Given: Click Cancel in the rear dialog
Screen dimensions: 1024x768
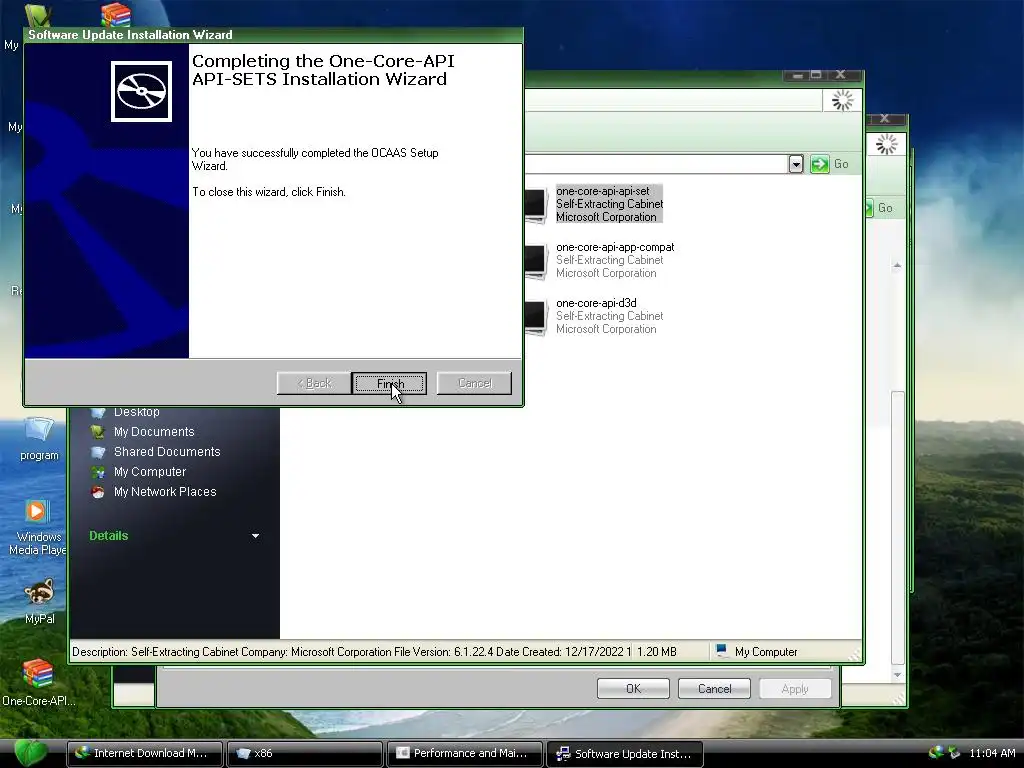Looking at the screenshot, I should [x=714, y=688].
